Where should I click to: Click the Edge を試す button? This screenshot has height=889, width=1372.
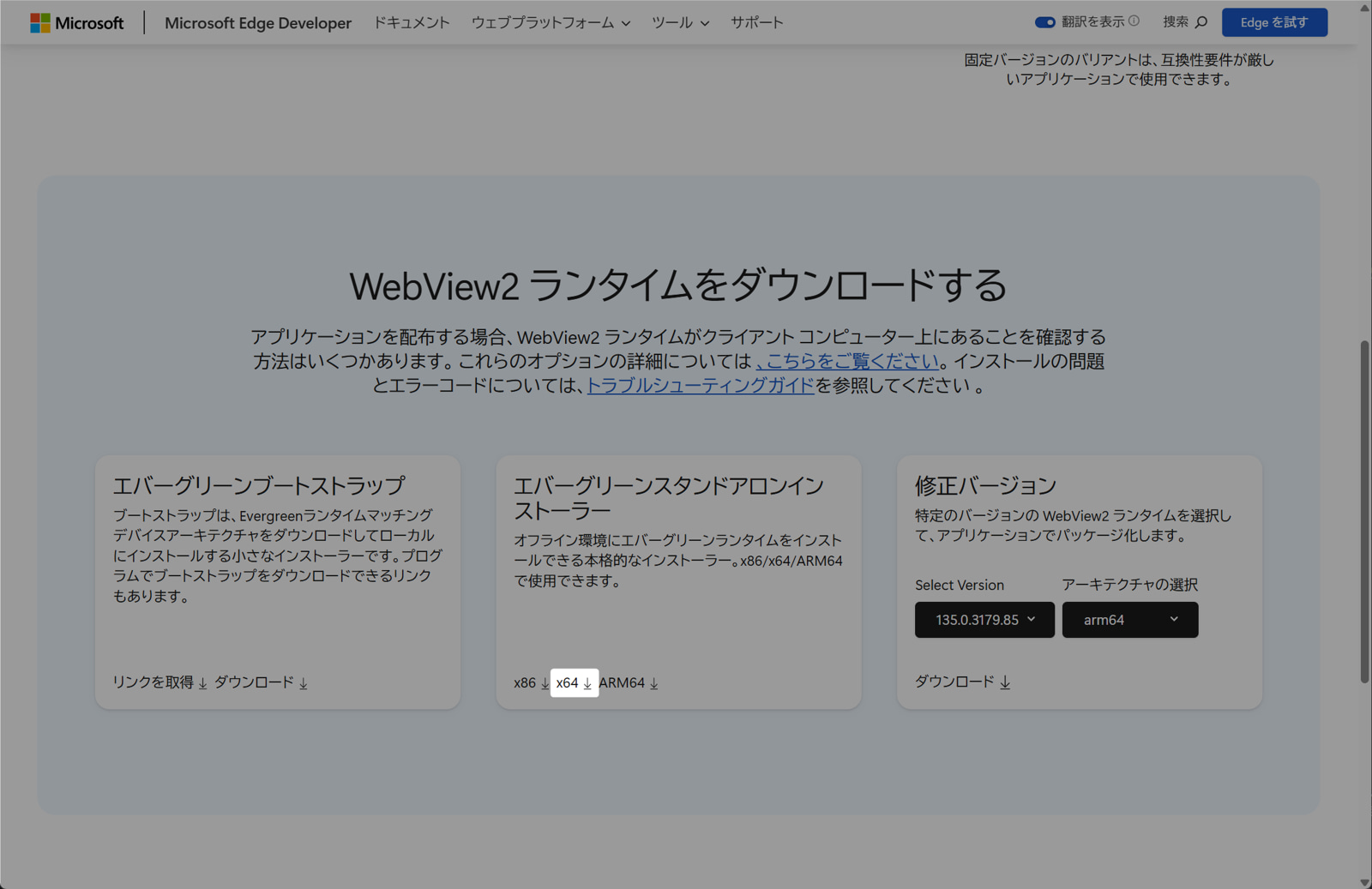tap(1274, 22)
